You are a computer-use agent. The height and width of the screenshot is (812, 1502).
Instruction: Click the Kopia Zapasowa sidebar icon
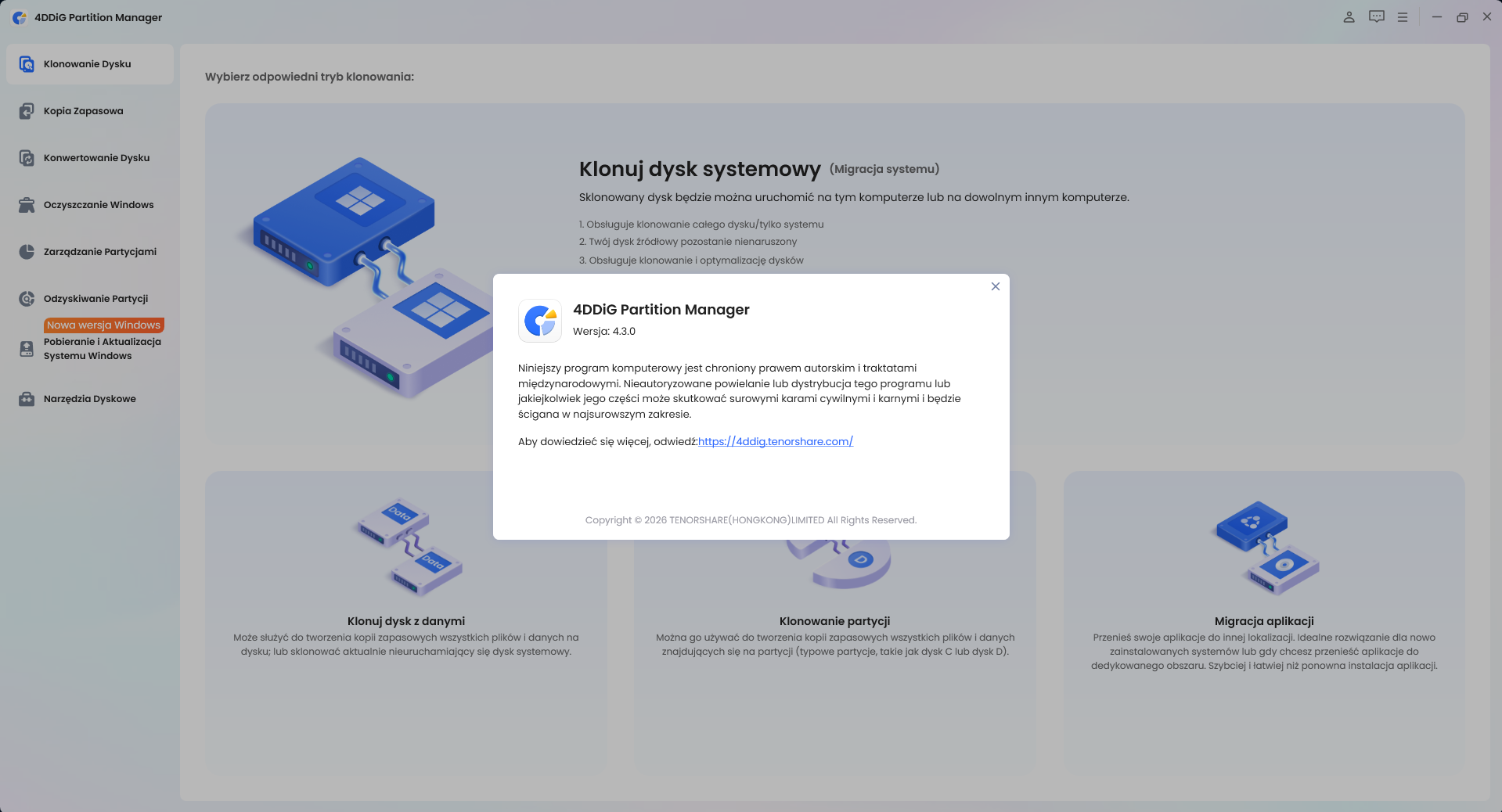click(x=27, y=111)
